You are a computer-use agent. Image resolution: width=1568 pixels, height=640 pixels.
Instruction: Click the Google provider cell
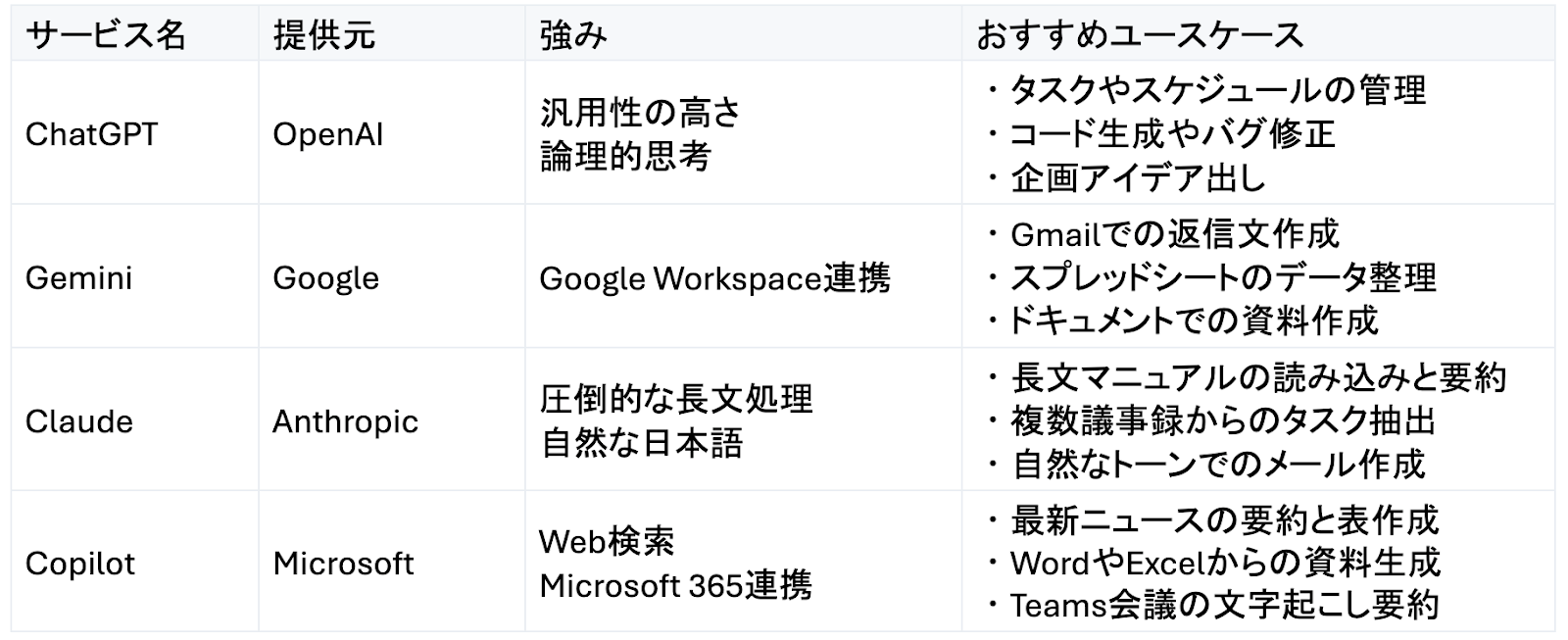[x=325, y=278]
